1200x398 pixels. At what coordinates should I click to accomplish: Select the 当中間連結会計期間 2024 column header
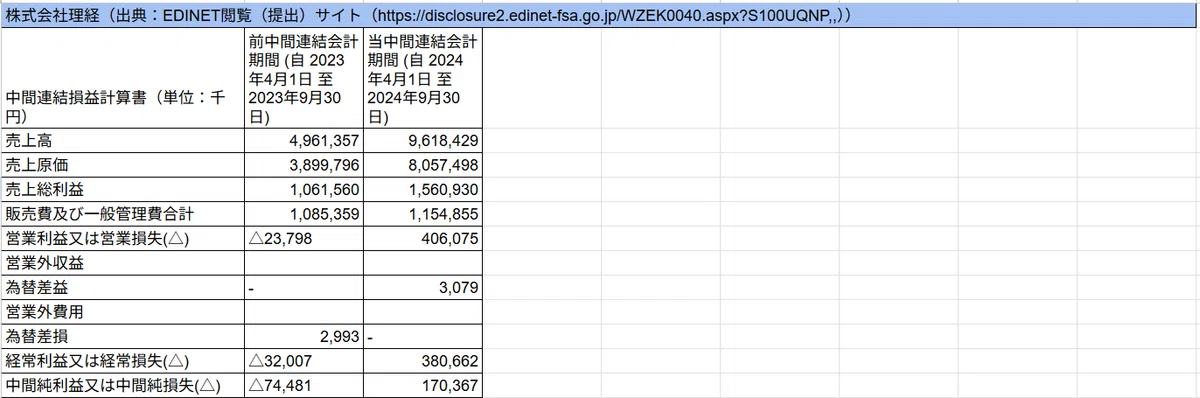point(424,79)
